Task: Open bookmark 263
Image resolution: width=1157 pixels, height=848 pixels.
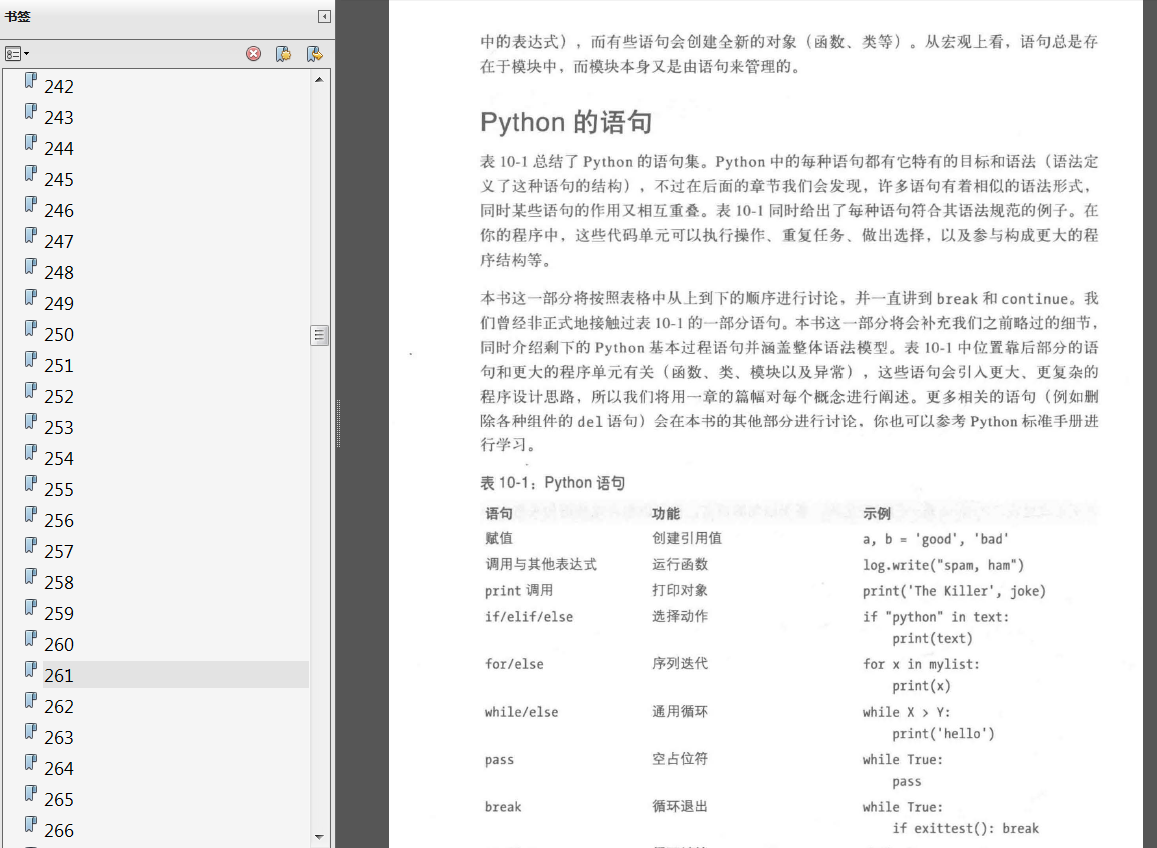Action: [58, 738]
